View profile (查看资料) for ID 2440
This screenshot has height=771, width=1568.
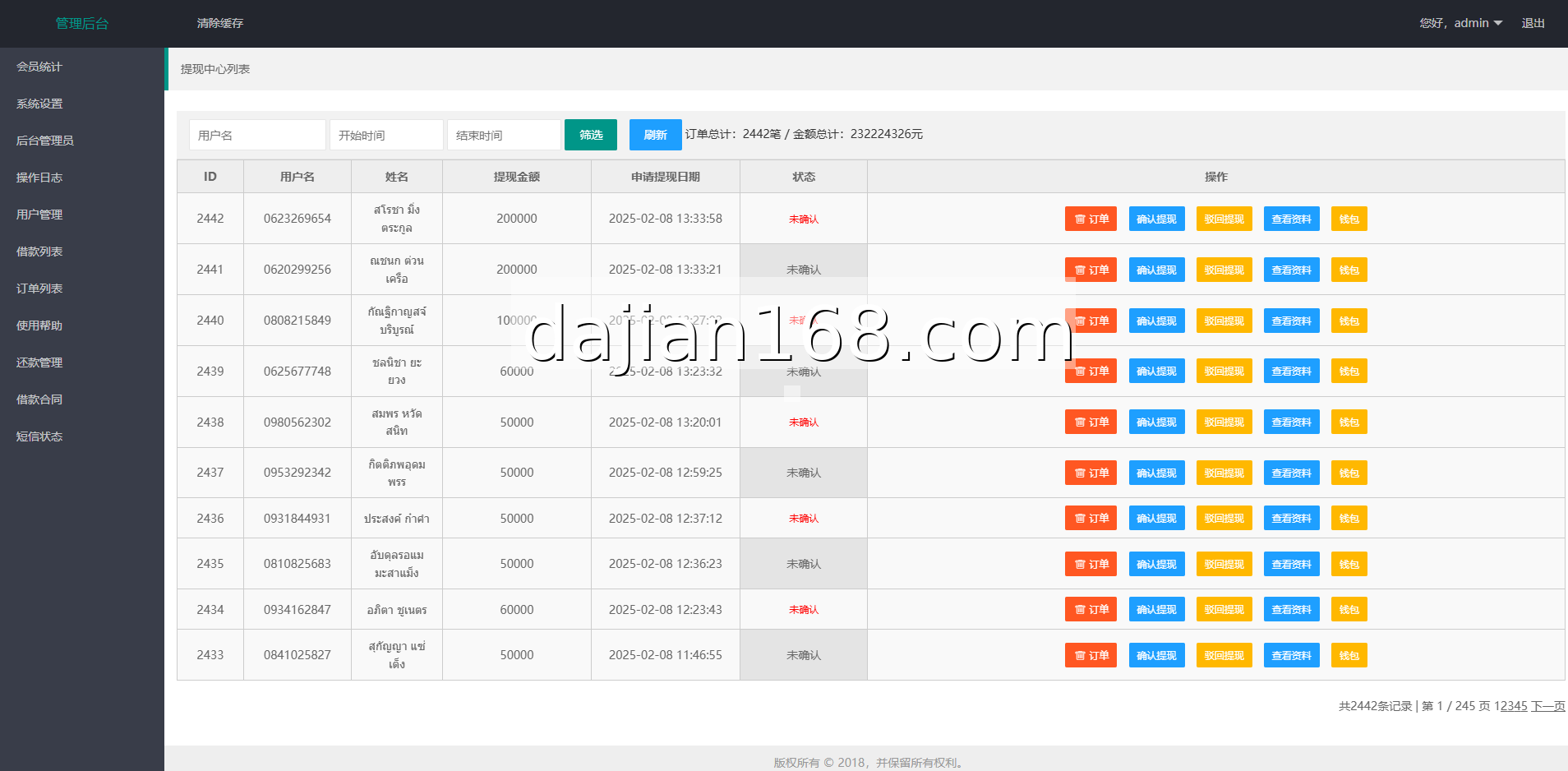1291,321
